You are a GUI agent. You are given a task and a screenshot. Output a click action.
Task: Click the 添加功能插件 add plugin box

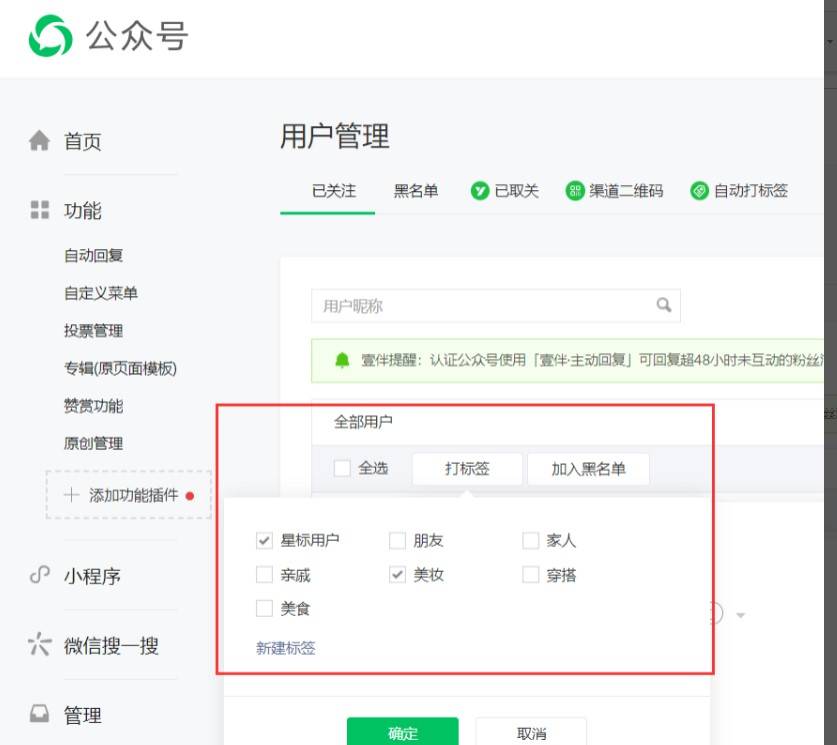(129, 495)
